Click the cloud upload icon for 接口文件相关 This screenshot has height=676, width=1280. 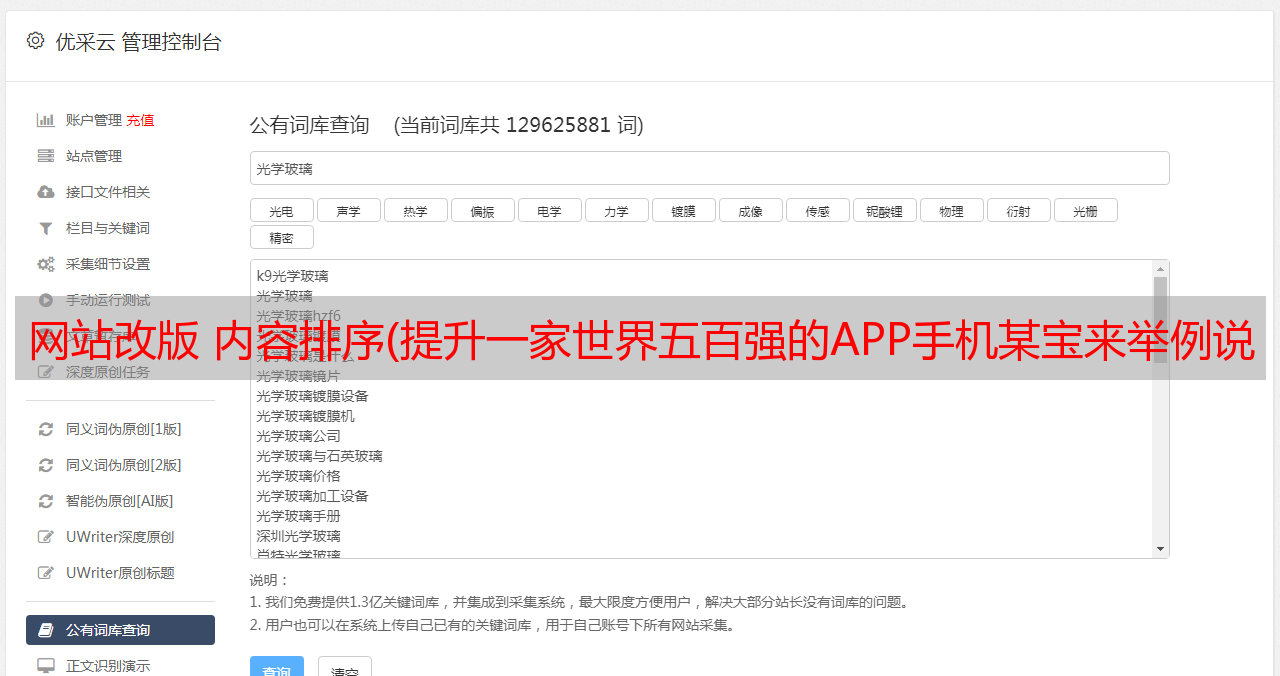coord(46,192)
